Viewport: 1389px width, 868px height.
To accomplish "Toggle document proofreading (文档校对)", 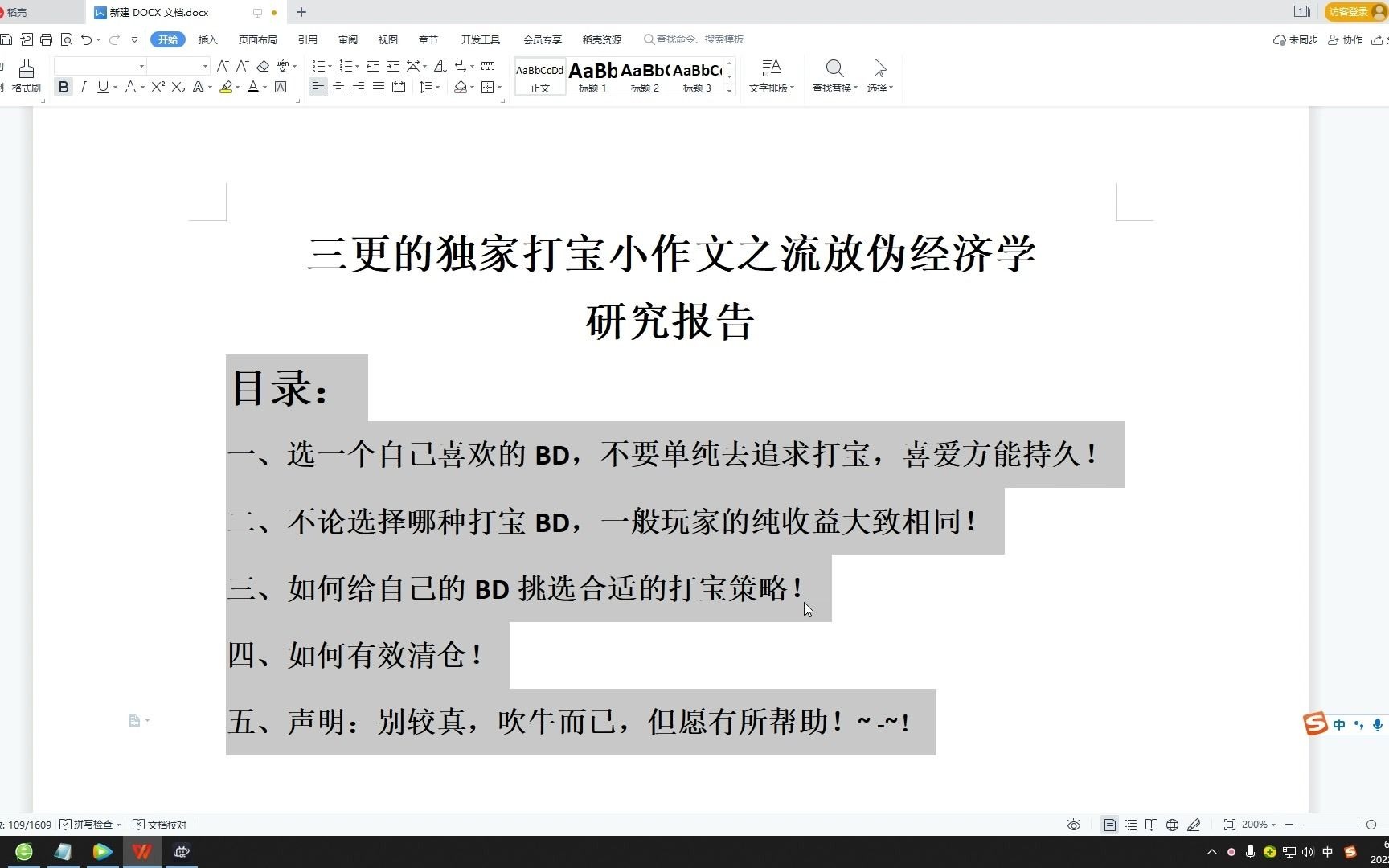I will [159, 825].
